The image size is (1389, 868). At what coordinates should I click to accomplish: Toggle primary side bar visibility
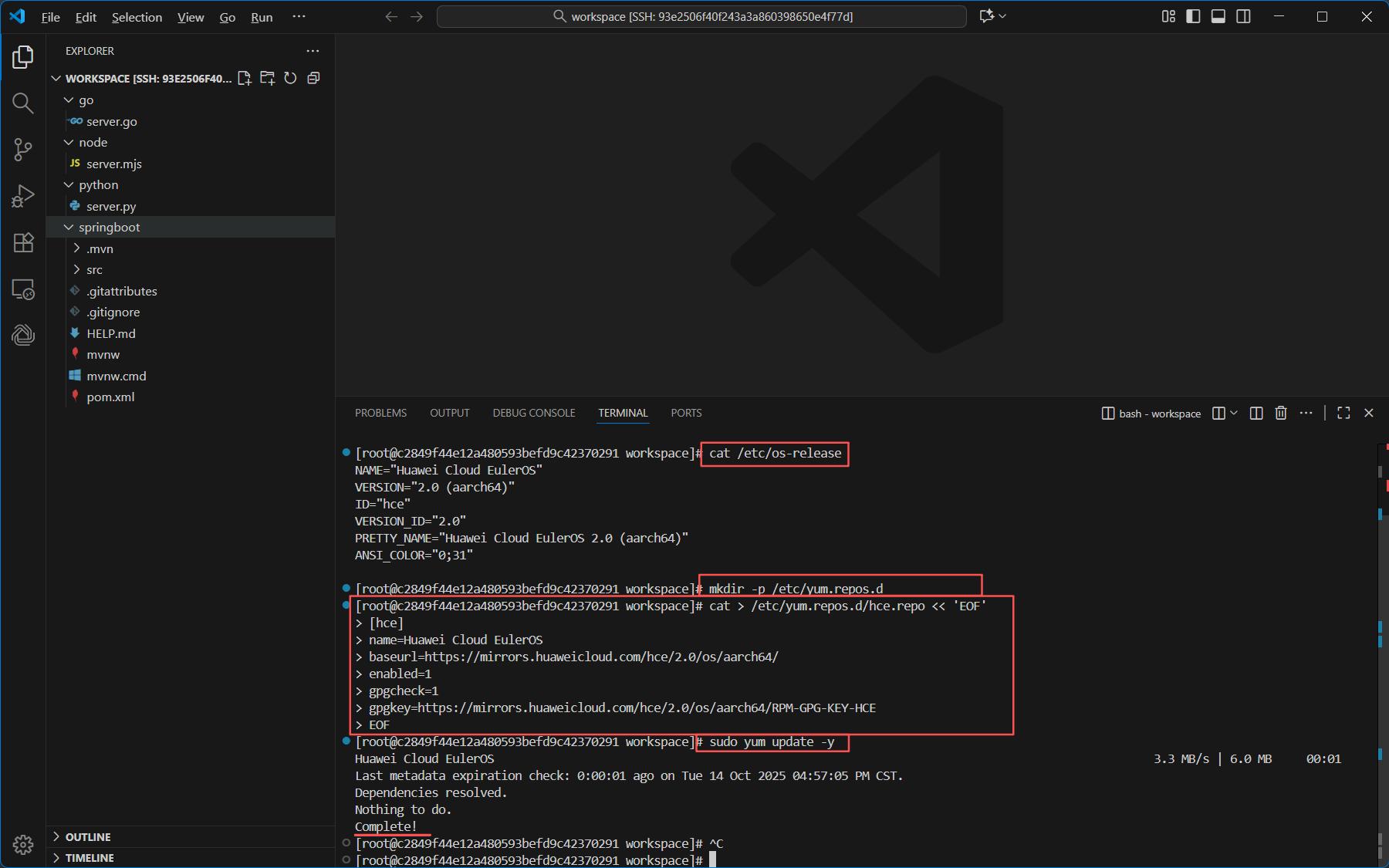[1193, 16]
